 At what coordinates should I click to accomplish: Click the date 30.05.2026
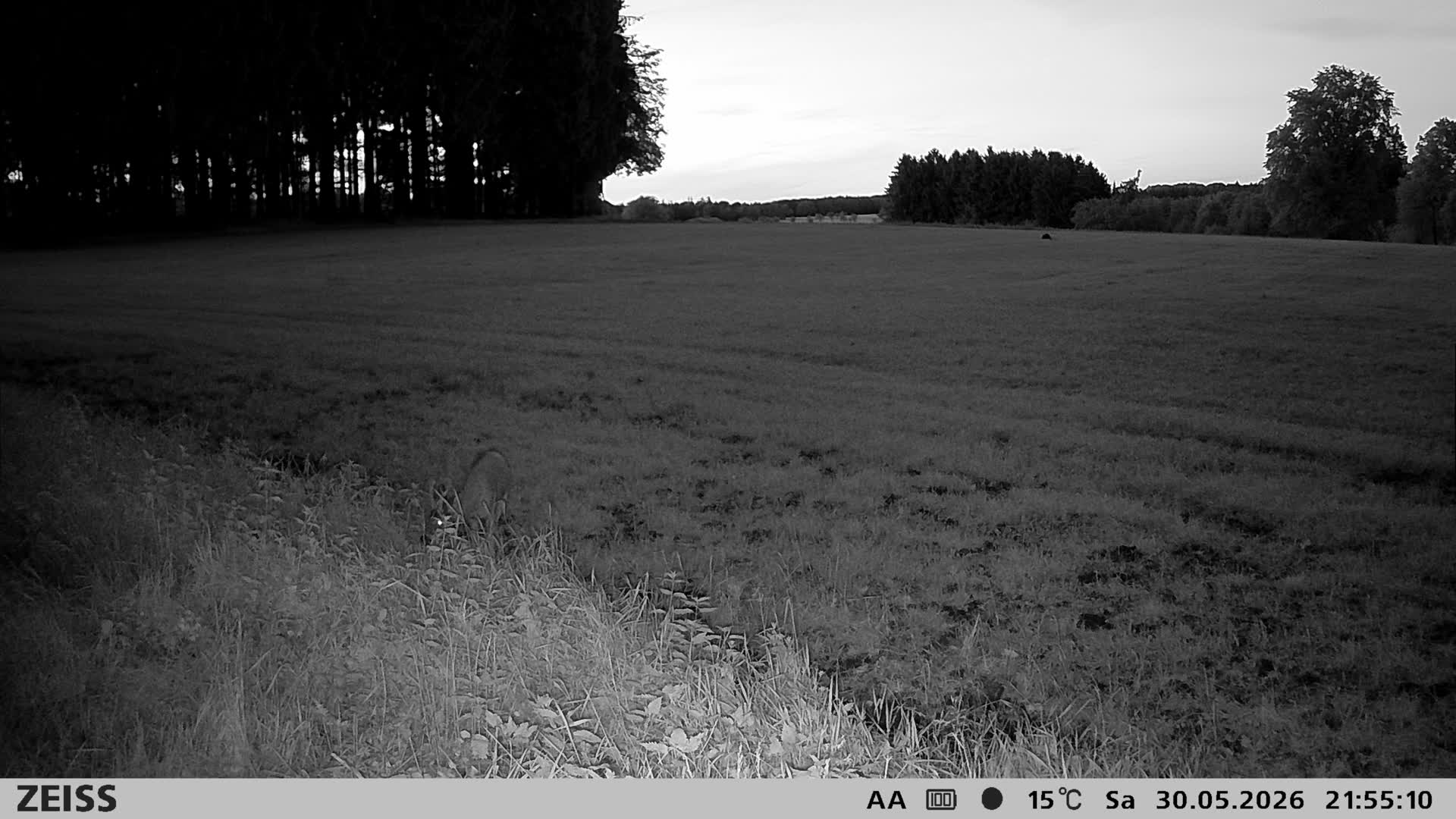(x=1230, y=800)
